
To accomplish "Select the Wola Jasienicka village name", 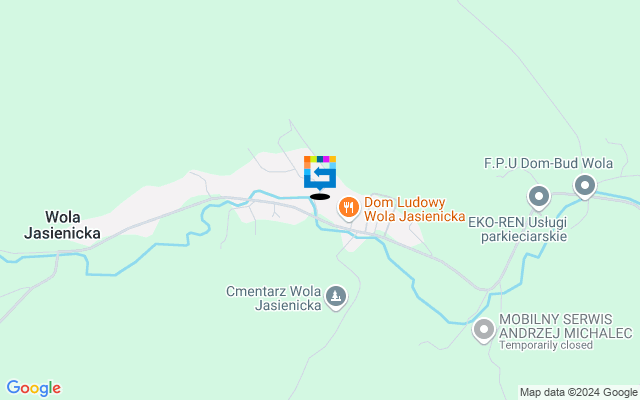I will pos(62,225).
